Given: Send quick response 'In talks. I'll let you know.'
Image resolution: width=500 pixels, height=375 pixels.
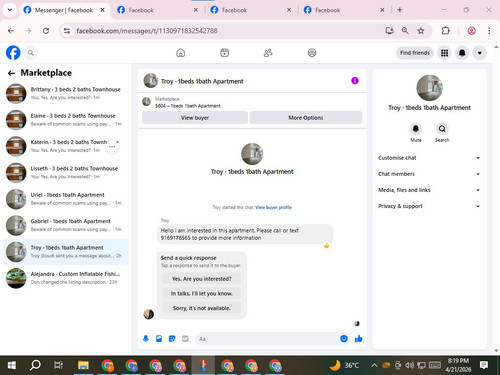Looking at the screenshot, I should click(201, 293).
